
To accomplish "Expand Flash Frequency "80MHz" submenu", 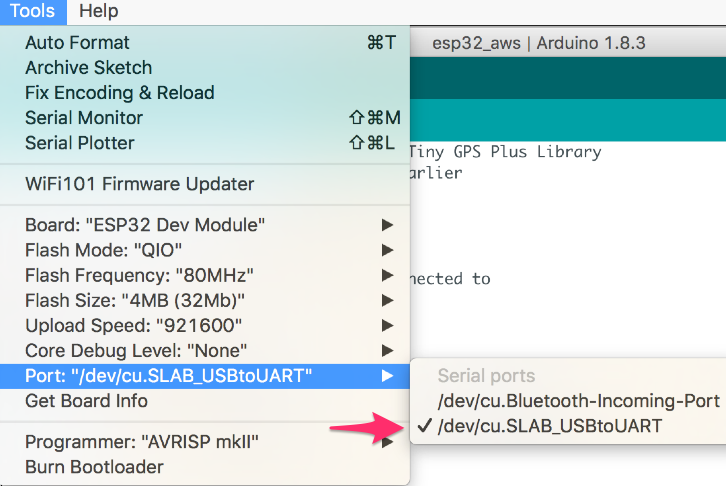I will [x=205, y=275].
